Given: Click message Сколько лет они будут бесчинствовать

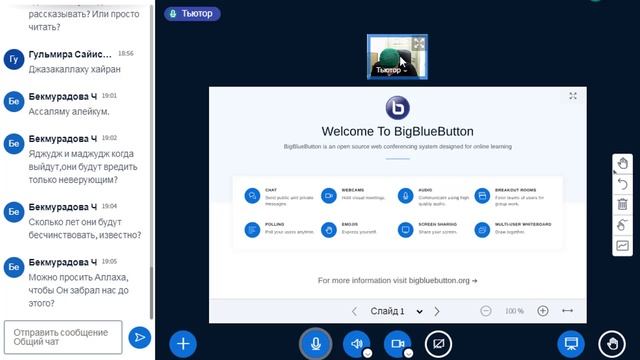Looking at the screenshot, I should point(85,229).
